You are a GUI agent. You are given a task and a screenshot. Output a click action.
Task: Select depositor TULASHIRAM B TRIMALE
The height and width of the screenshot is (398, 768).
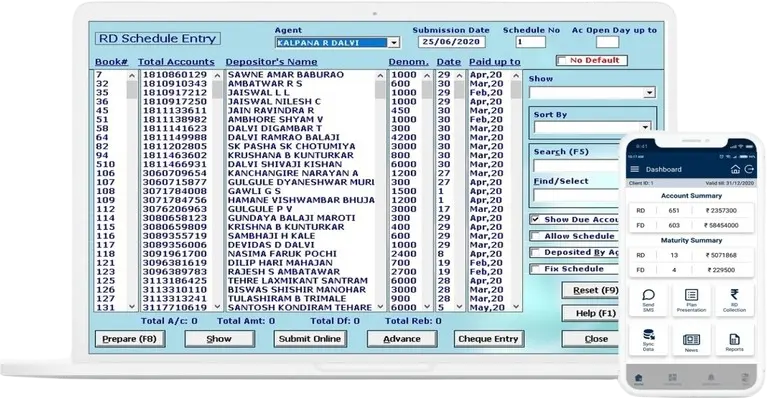pos(287,299)
